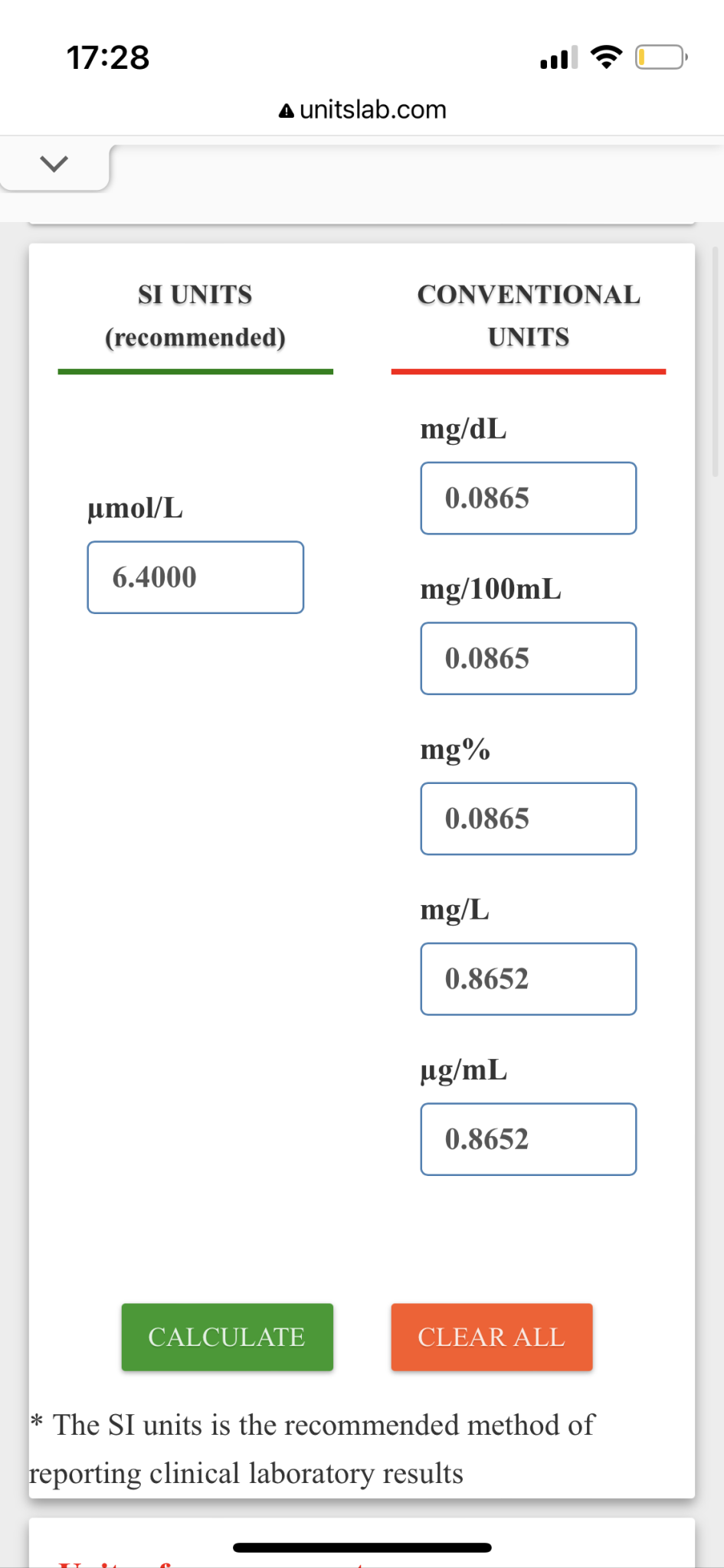
Task: Click into the mg% value field
Action: point(528,818)
